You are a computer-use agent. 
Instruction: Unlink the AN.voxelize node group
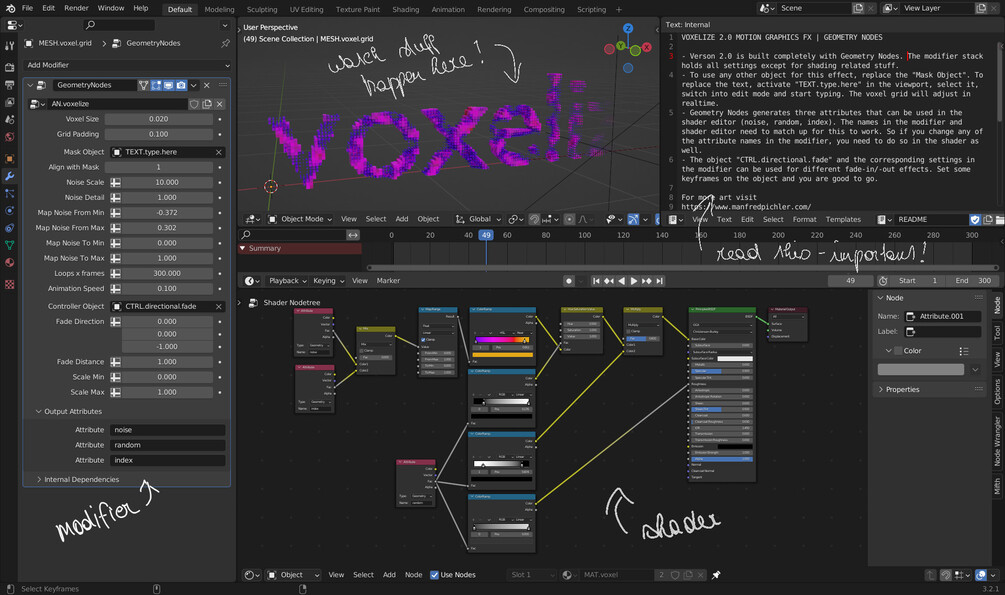pos(219,104)
